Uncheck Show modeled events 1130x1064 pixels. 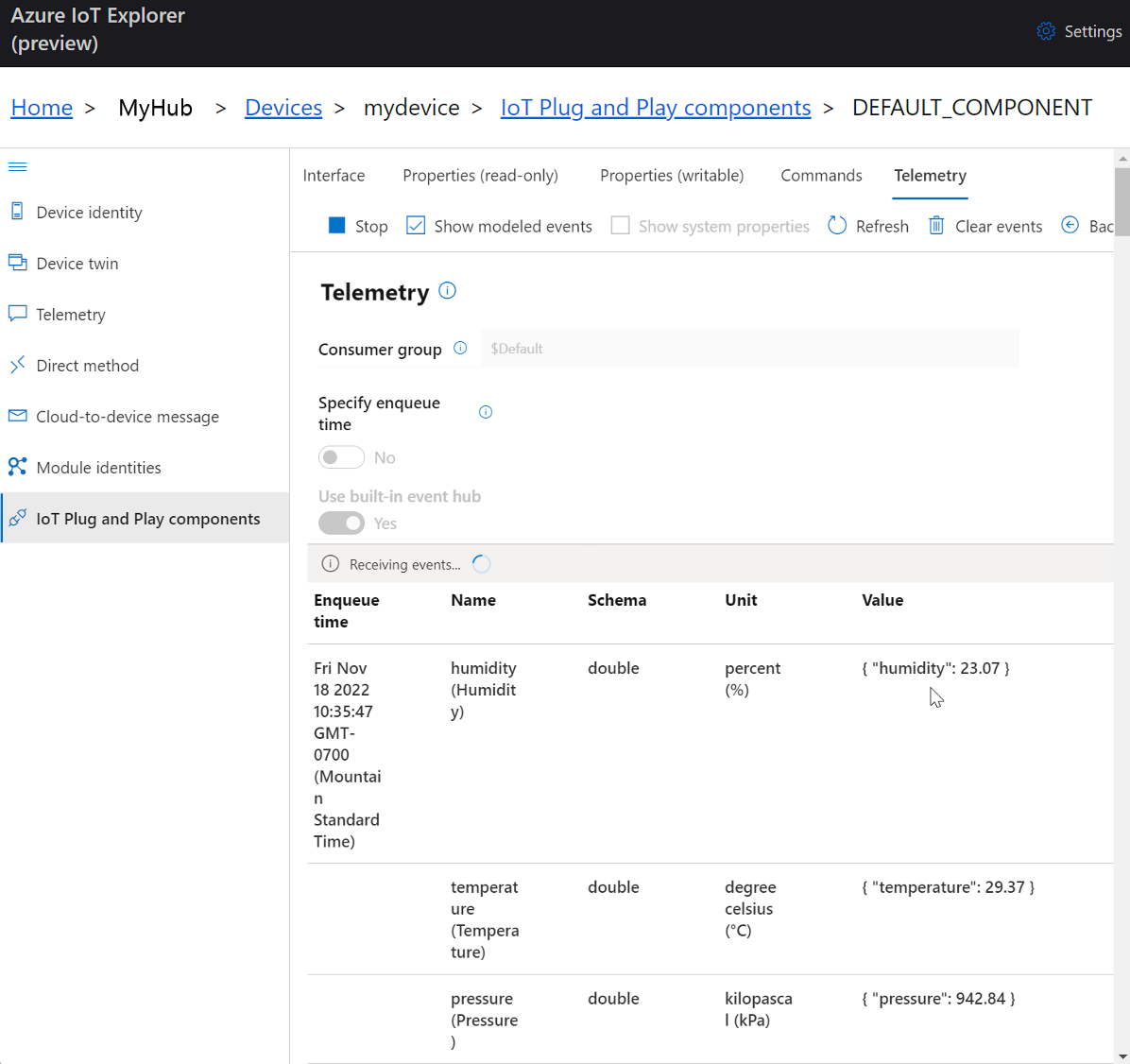pyautogui.click(x=416, y=225)
